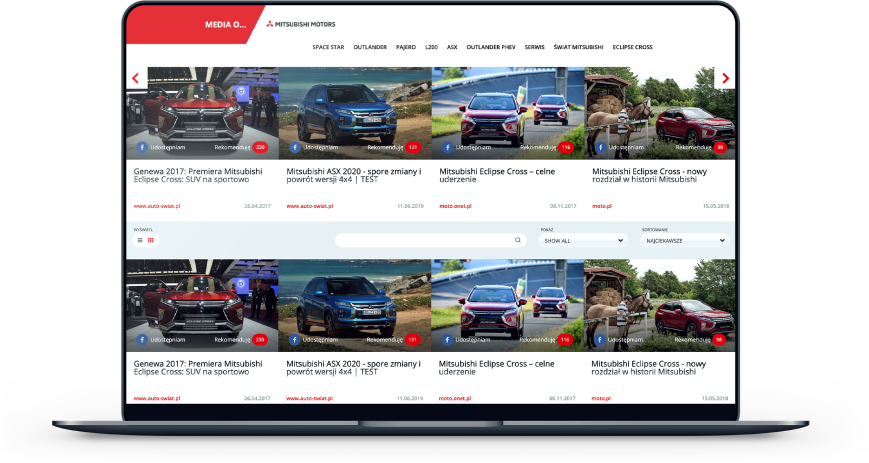Open moto.onet.pl link in the lower grid
Image resolution: width=869 pixels, height=463 pixels.
(455, 398)
